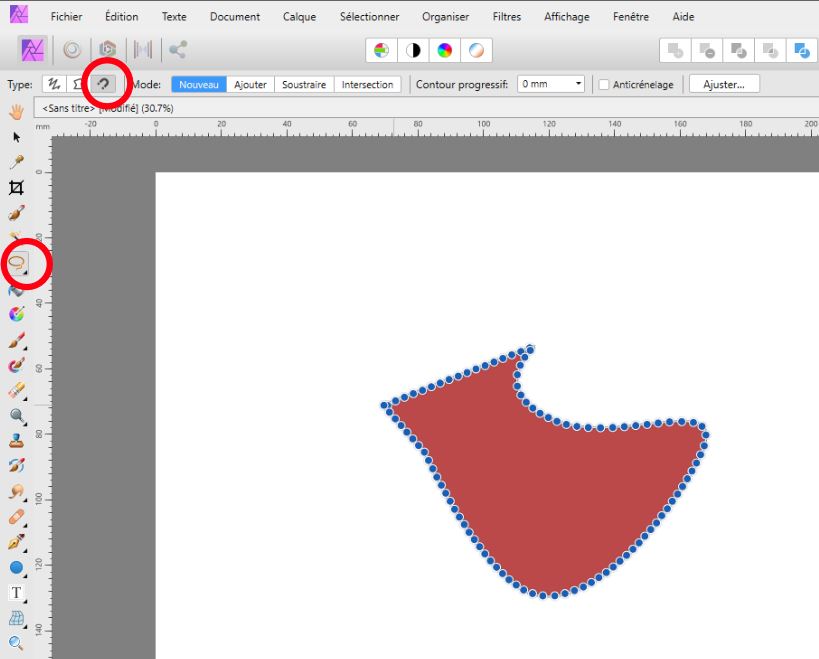Click the Divide boolean operation icon
Image resolution: width=819 pixels, height=659 pixels.
[802, 51]
